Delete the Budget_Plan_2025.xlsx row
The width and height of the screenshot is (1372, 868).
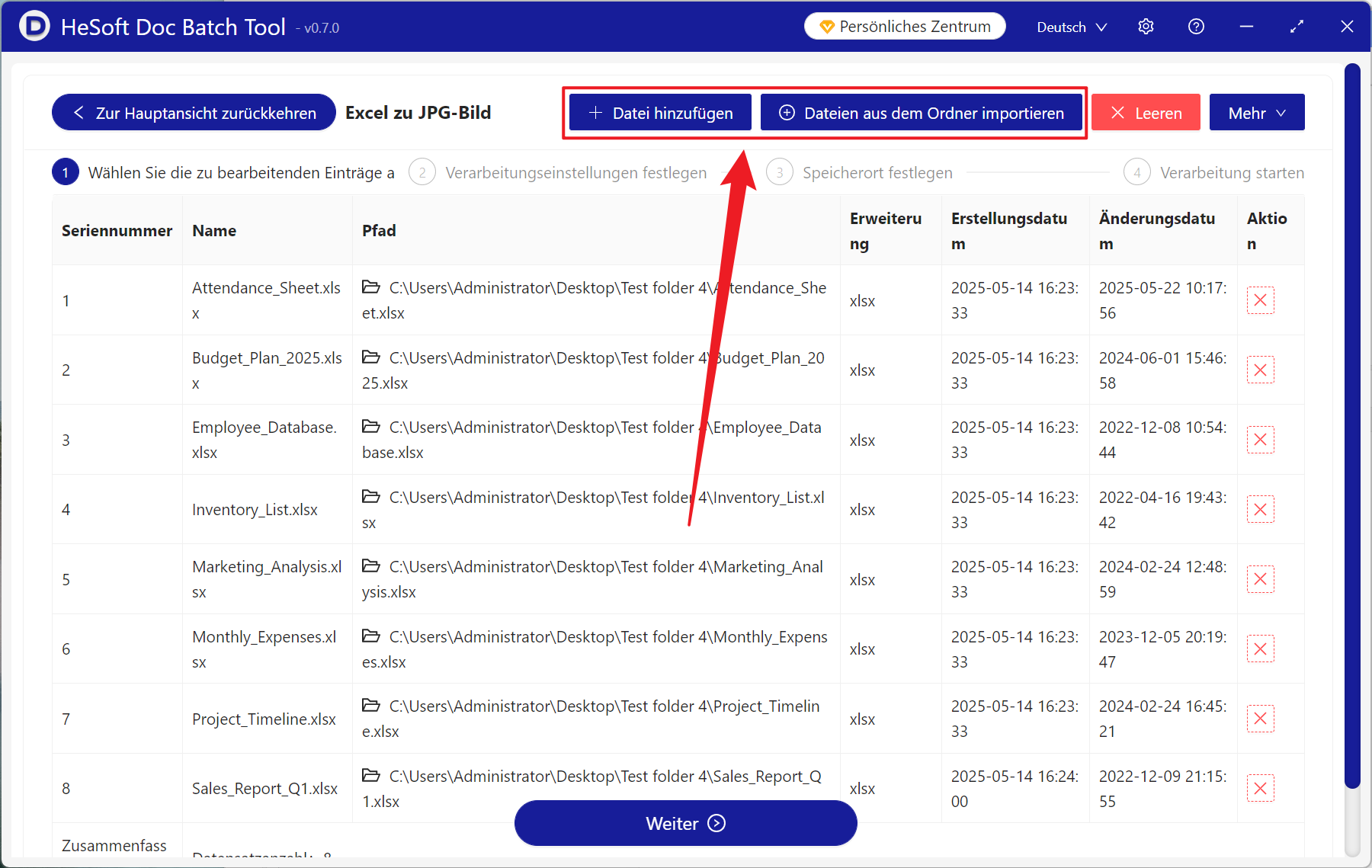click(1260, 370)
